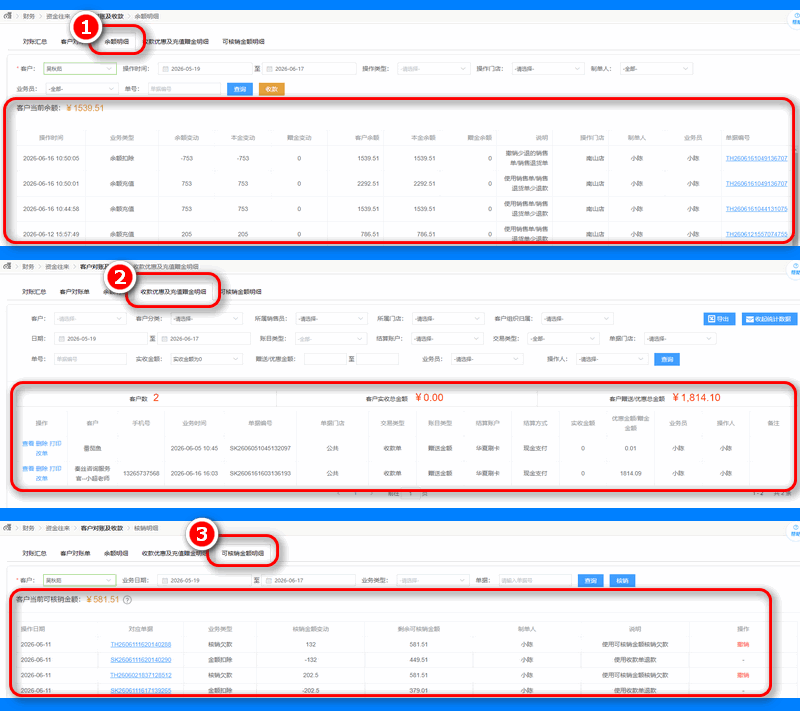
Task: Open link TH2606111620140288
Action: pyautogui.click(x=141, y=645)
